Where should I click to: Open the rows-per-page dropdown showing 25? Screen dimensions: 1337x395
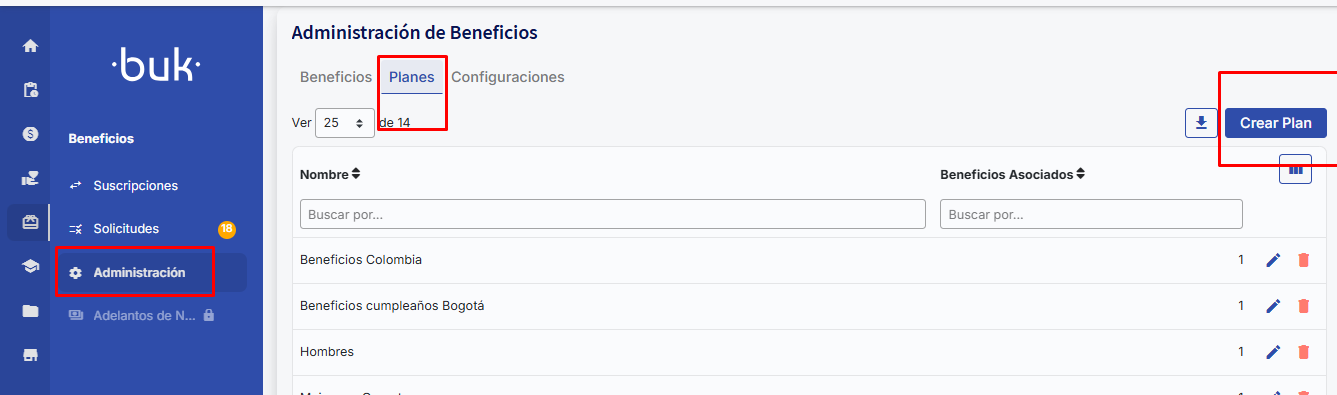click(345, 123)
